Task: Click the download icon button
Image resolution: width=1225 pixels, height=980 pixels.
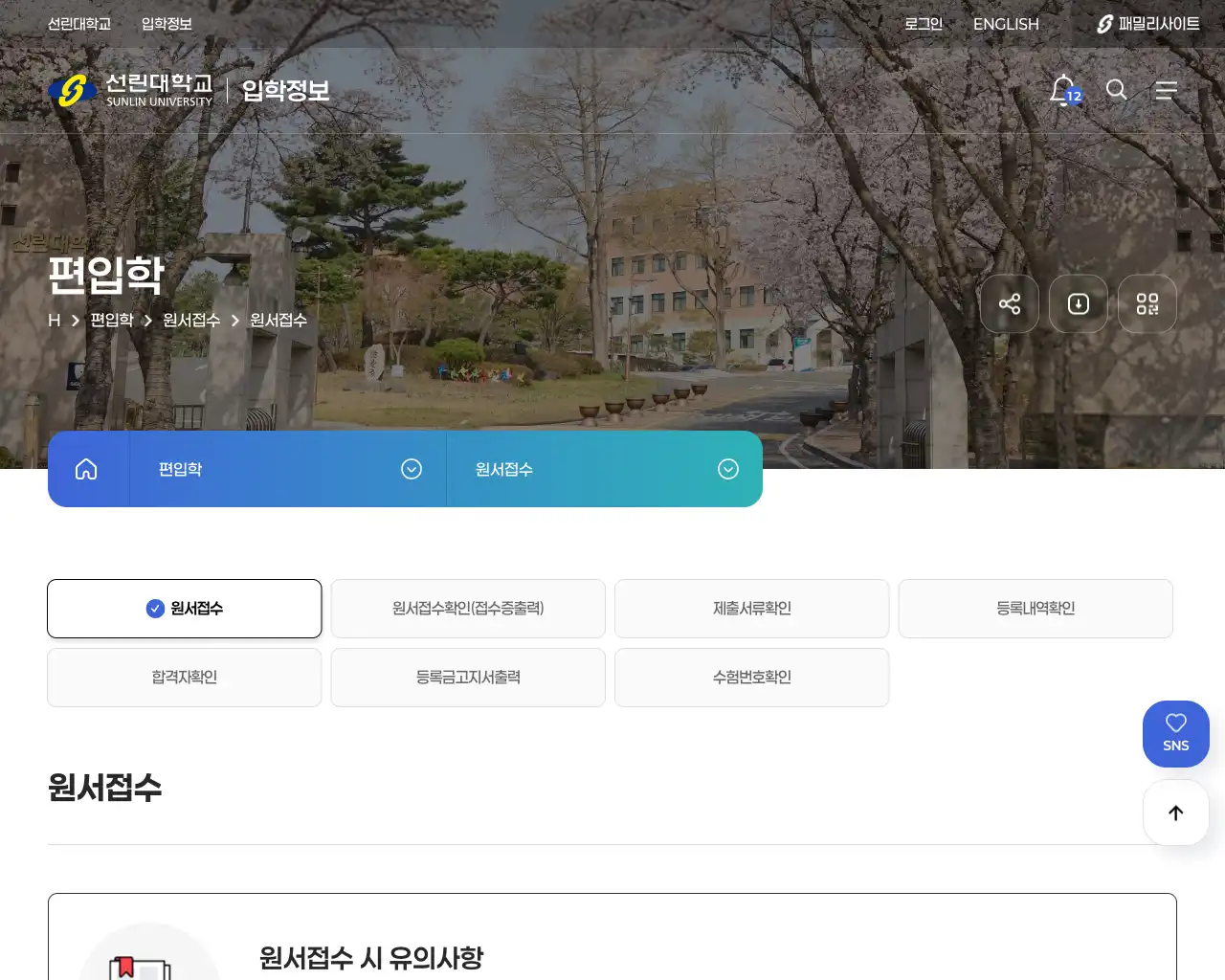Action: pyautogui.click(x=1079, y=304)
